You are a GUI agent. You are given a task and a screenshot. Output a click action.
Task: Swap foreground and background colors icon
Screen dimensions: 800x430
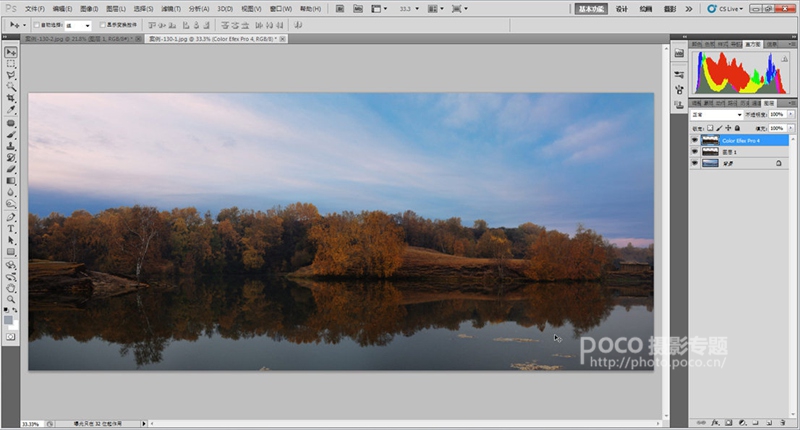click(x=15, y=310)
